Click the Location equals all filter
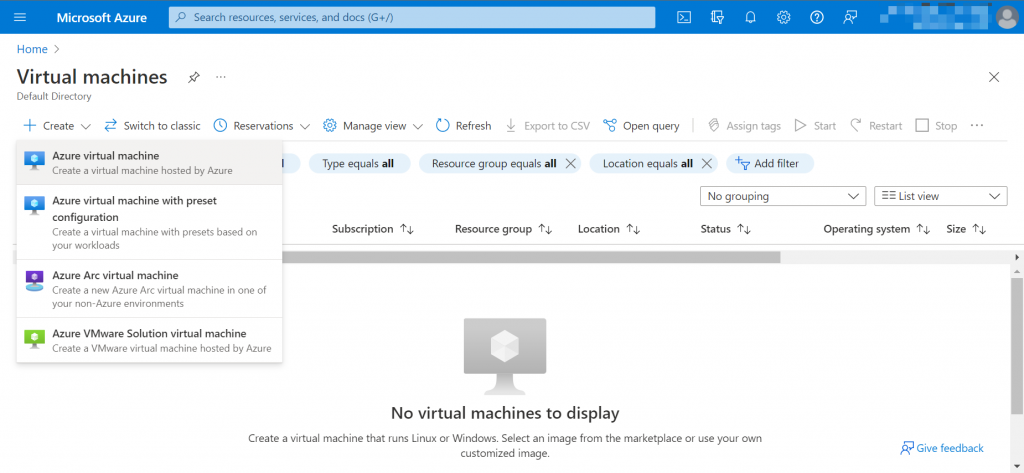The height and width of the screenshot is (473, 1024). 647,163
